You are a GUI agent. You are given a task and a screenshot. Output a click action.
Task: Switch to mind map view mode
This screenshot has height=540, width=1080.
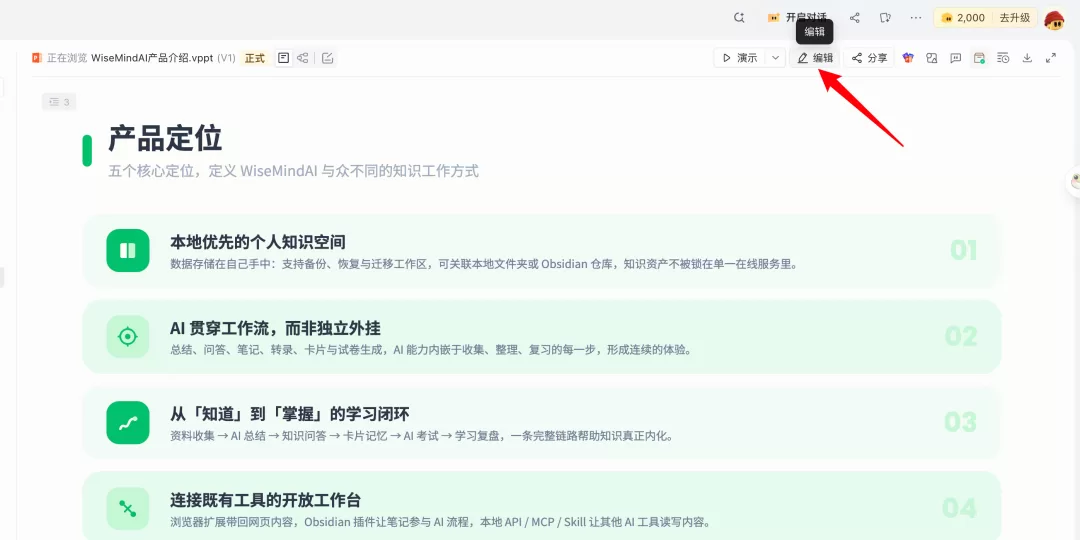click(302, 58)
